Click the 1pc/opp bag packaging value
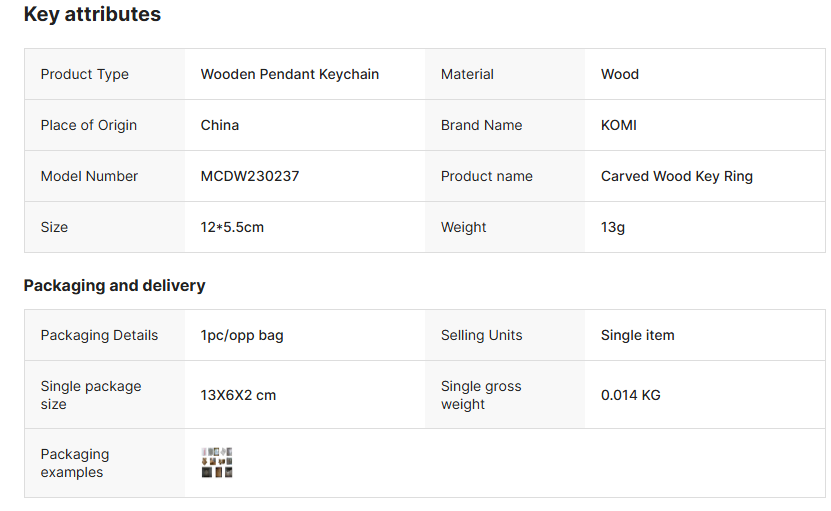Screen dimensions: 831x511 (x=241, y=335)
